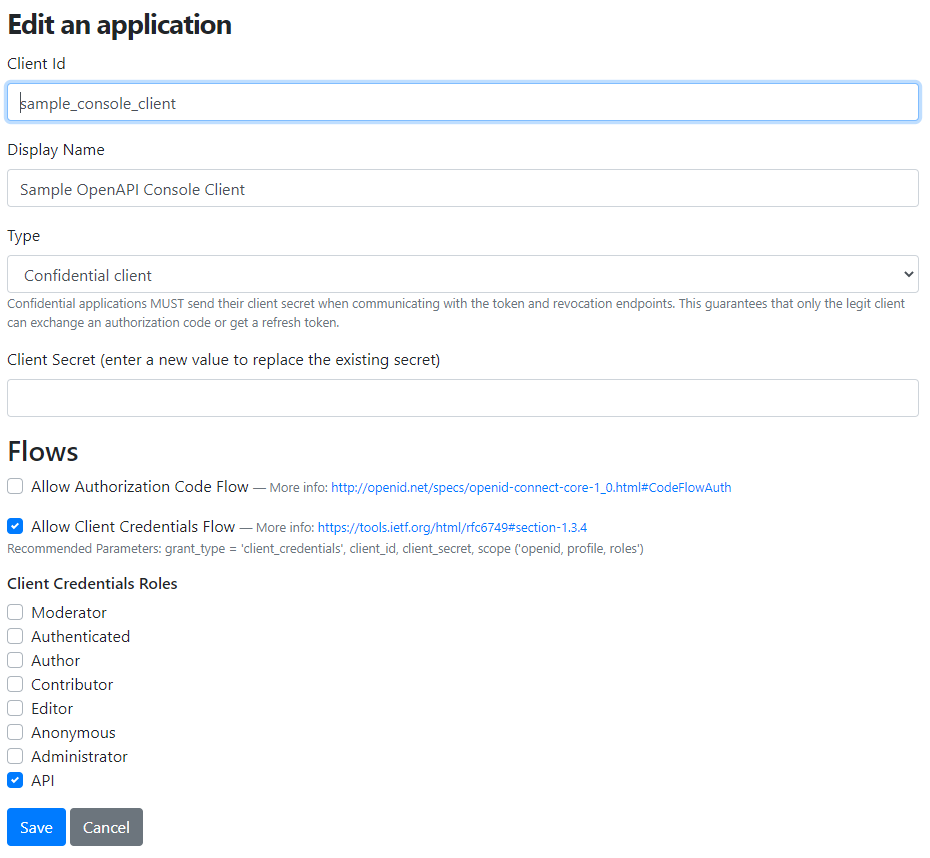Click the 'Recommended Parameters' hint text

pyautogui.click(x=325, y=548)
